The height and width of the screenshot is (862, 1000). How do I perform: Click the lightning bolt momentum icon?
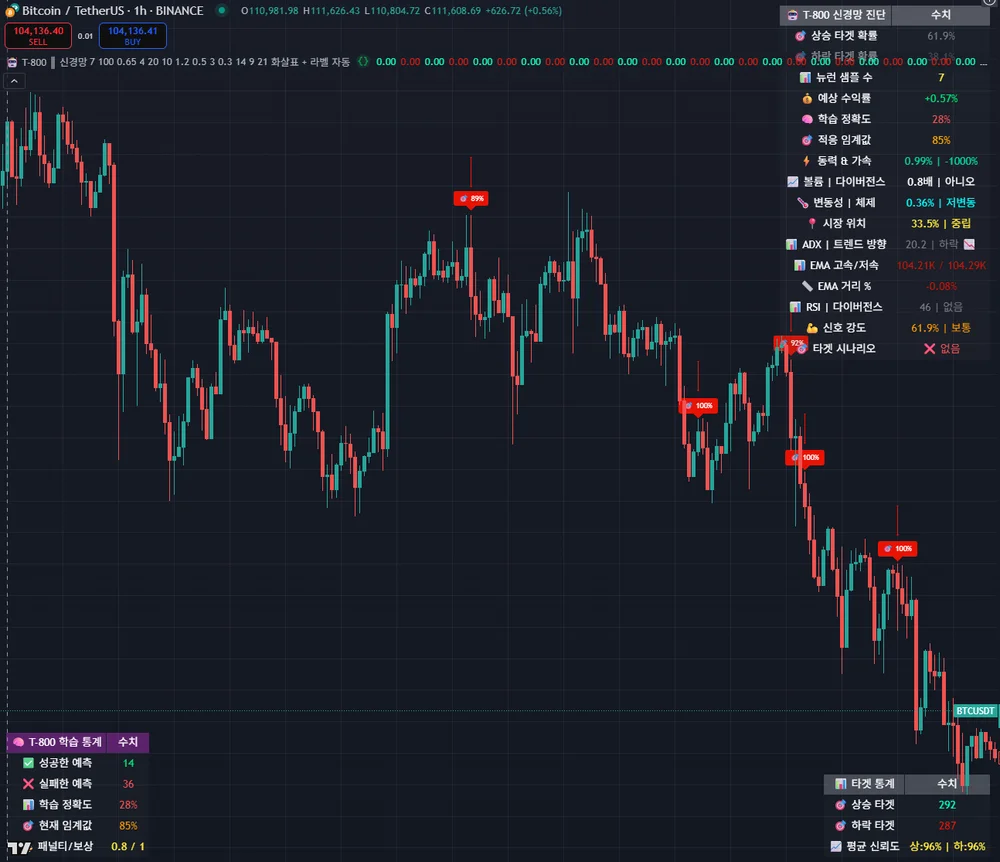click(807, 161)
